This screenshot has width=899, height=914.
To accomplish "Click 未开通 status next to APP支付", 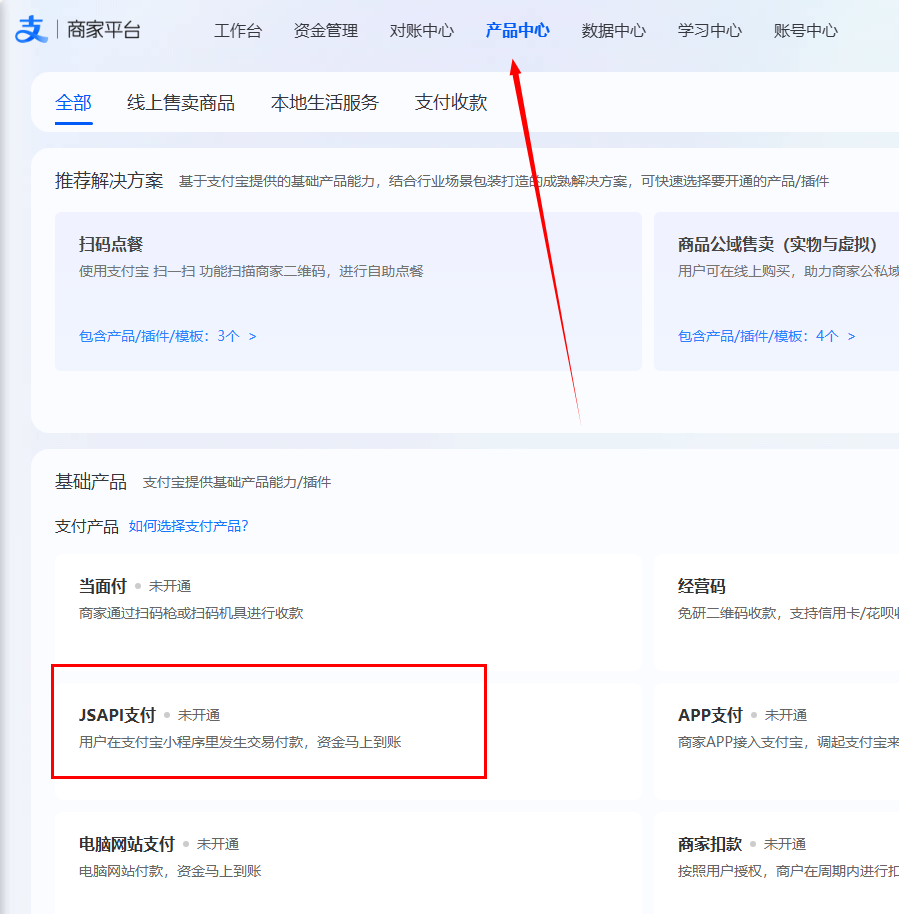I will (x=786, y=715).
